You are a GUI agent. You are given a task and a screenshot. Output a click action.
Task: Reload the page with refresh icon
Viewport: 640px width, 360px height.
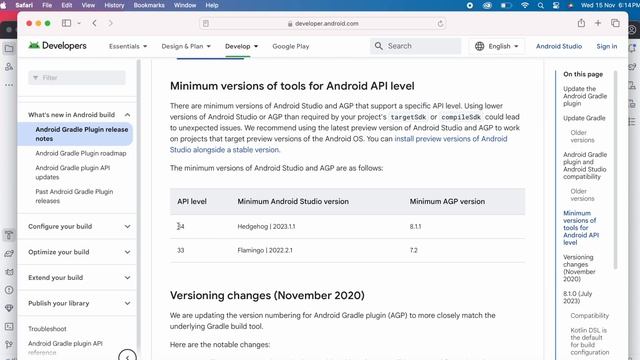(440, 24)
